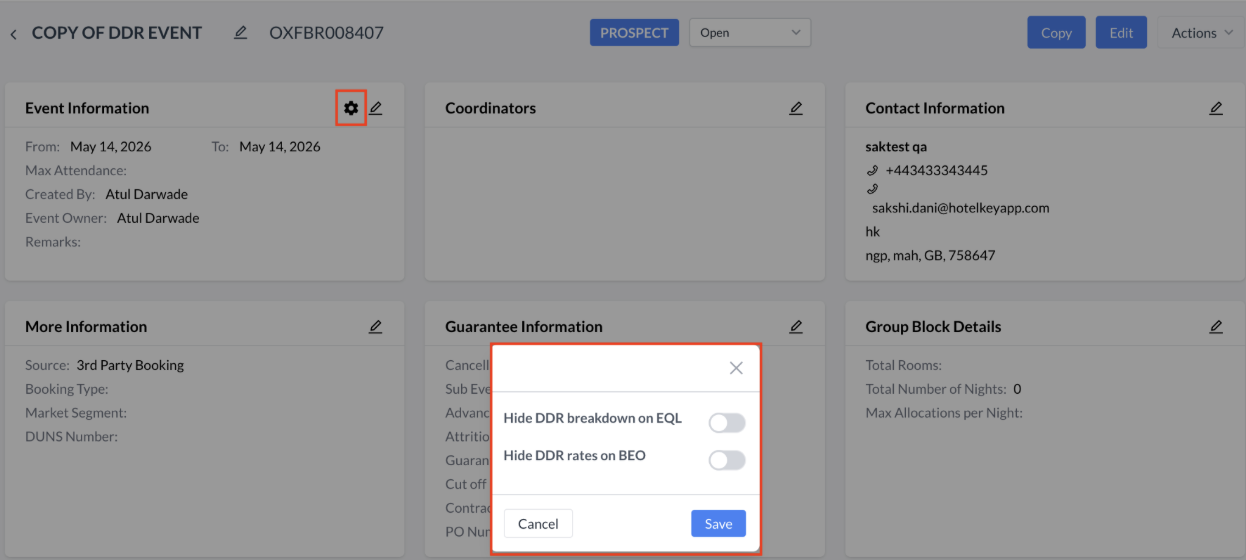Toggle Hide DDR rates on BEO

[727, 460]
